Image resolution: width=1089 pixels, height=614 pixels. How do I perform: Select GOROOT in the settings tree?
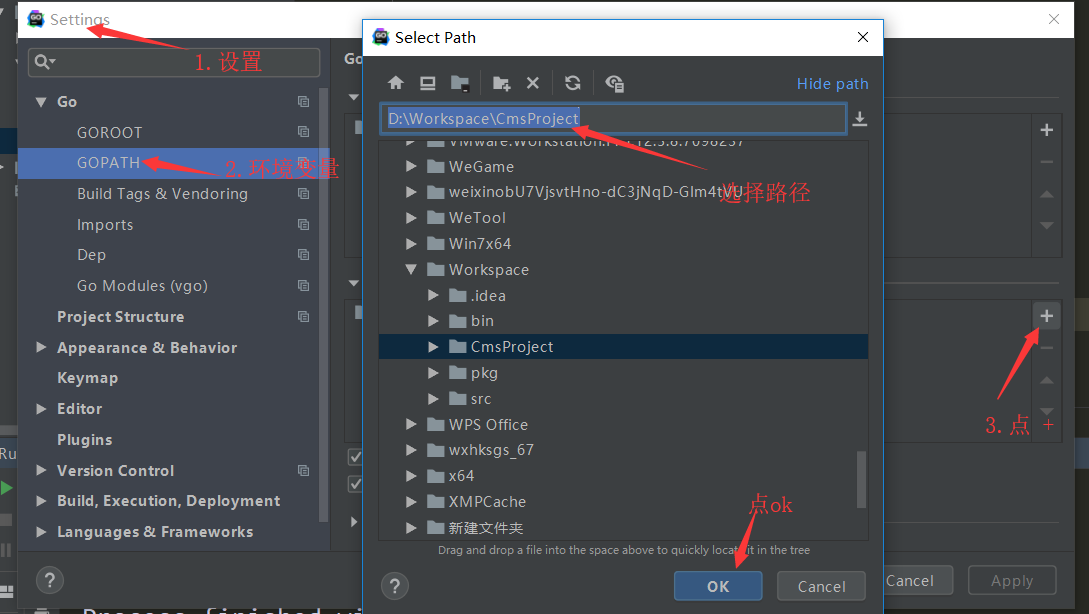(x=109, y=133)
